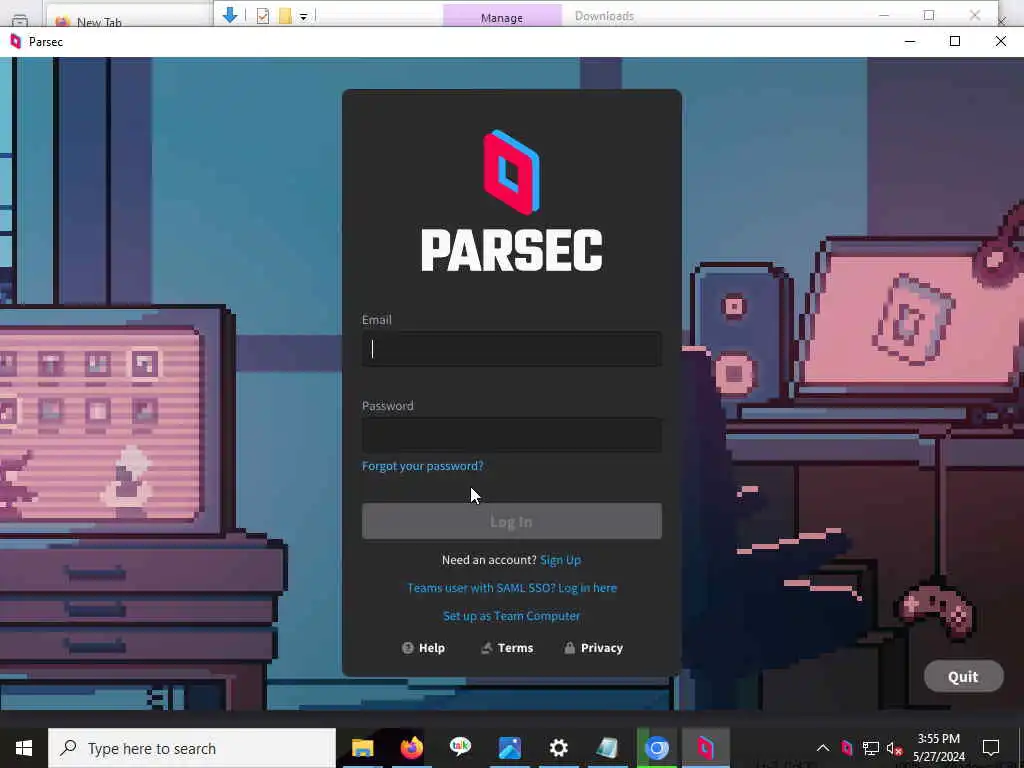Open the Forgot your password link
Viewport: 1024px width, 768px height.
pyautogui.click(x=423, y=466)
